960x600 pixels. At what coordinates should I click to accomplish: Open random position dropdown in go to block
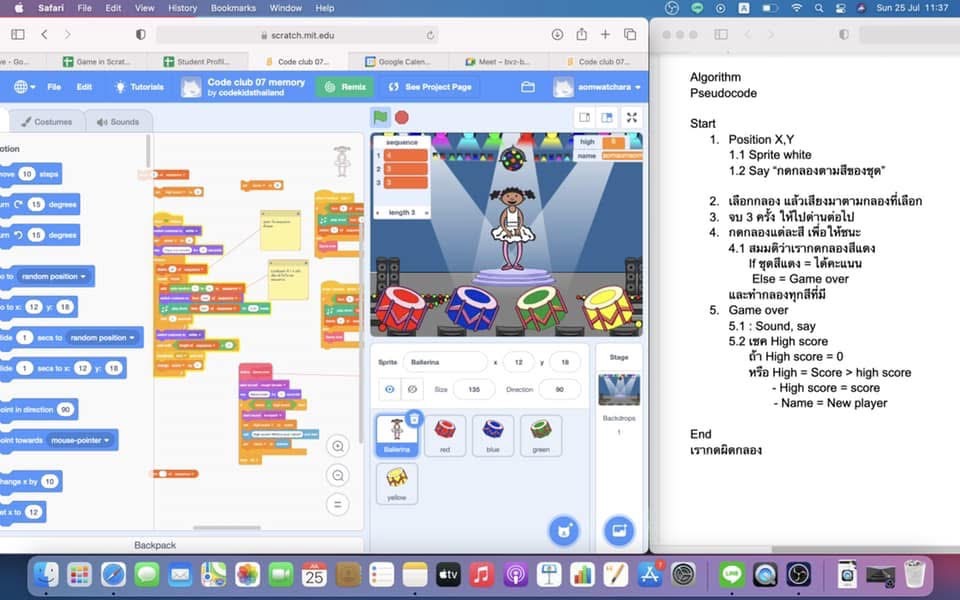coord(54,277)
